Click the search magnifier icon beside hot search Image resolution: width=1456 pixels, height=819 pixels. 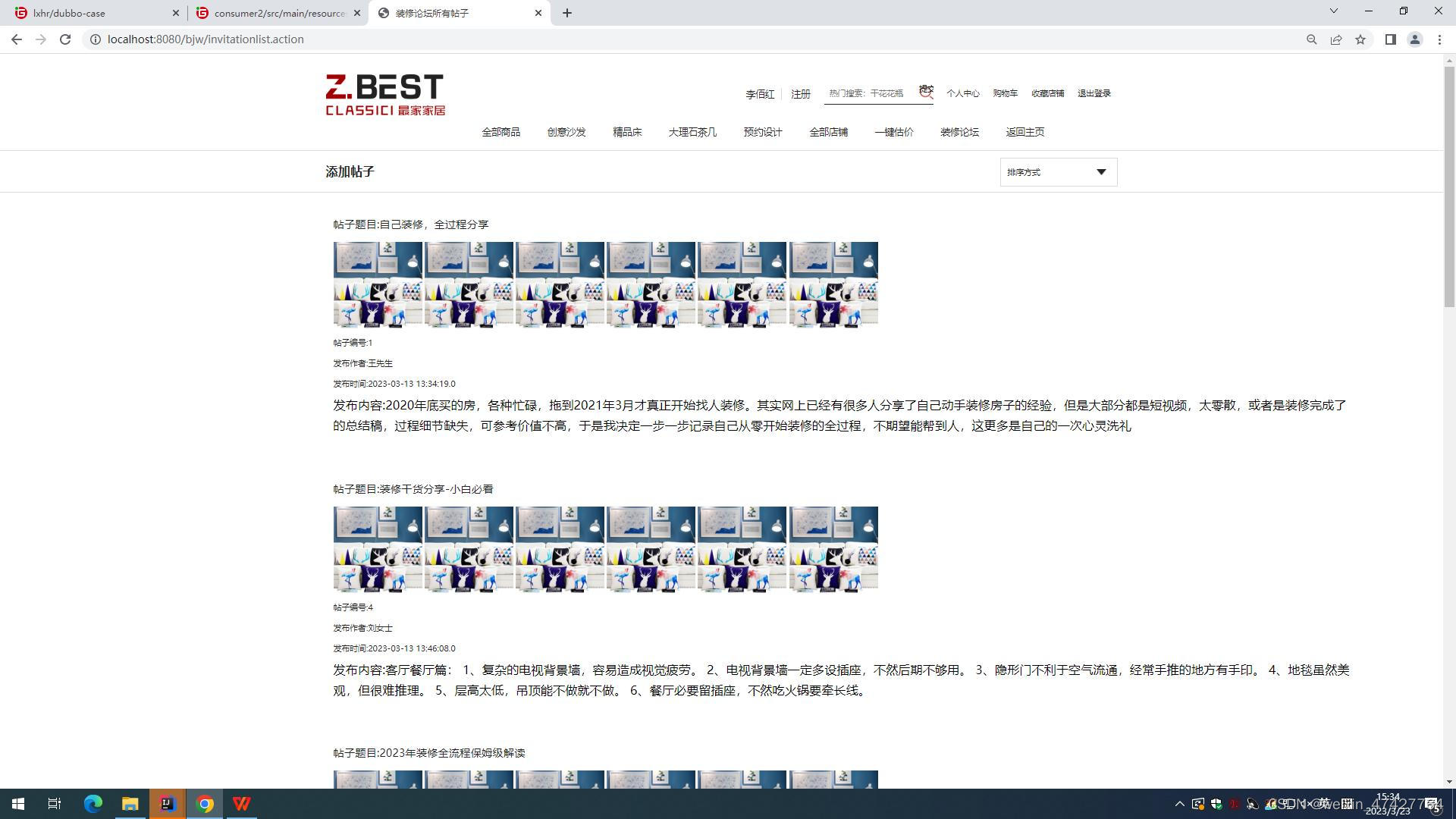pyautogui.click(x=926, y=92)
